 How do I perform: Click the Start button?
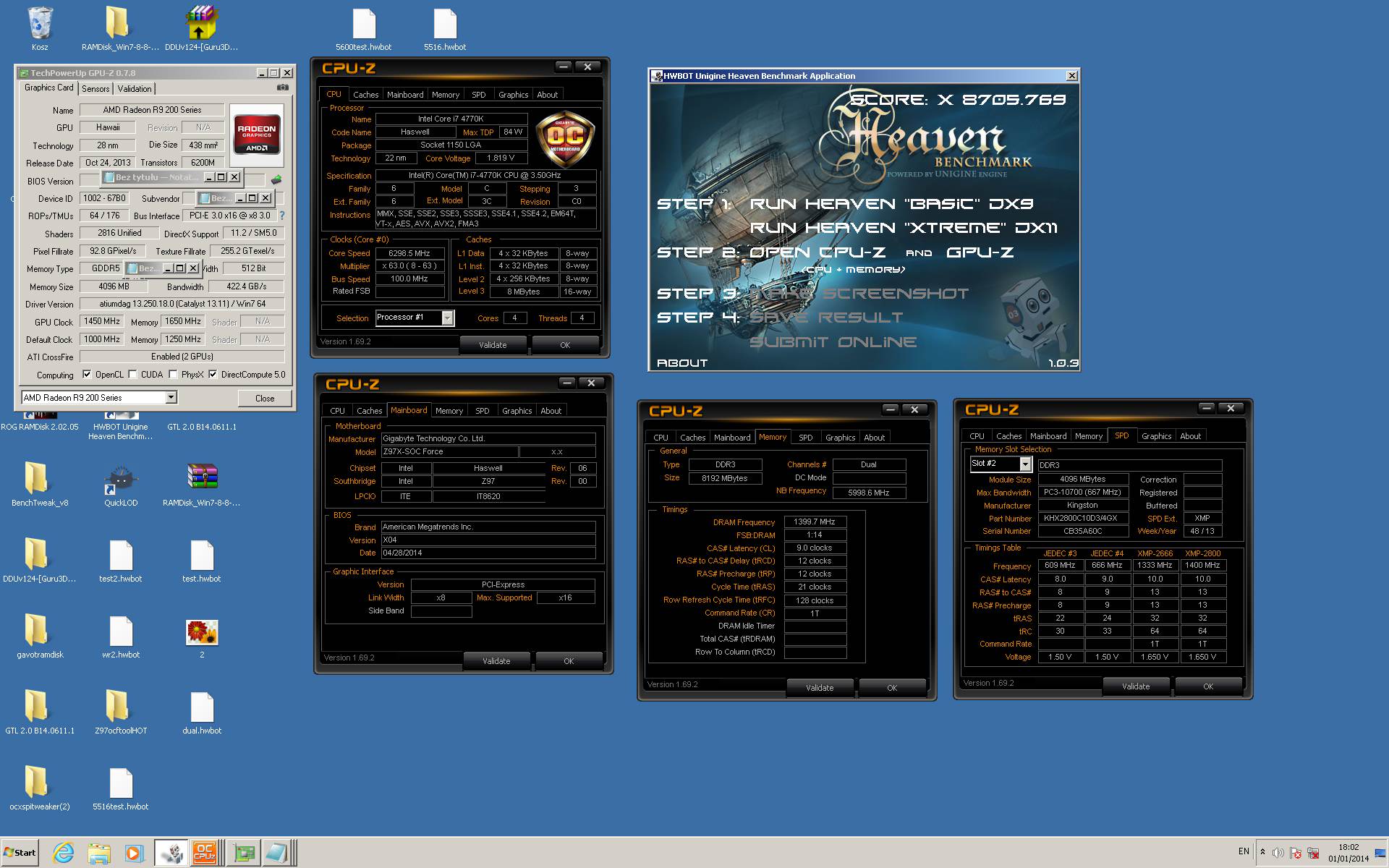(x=20, y=853)
